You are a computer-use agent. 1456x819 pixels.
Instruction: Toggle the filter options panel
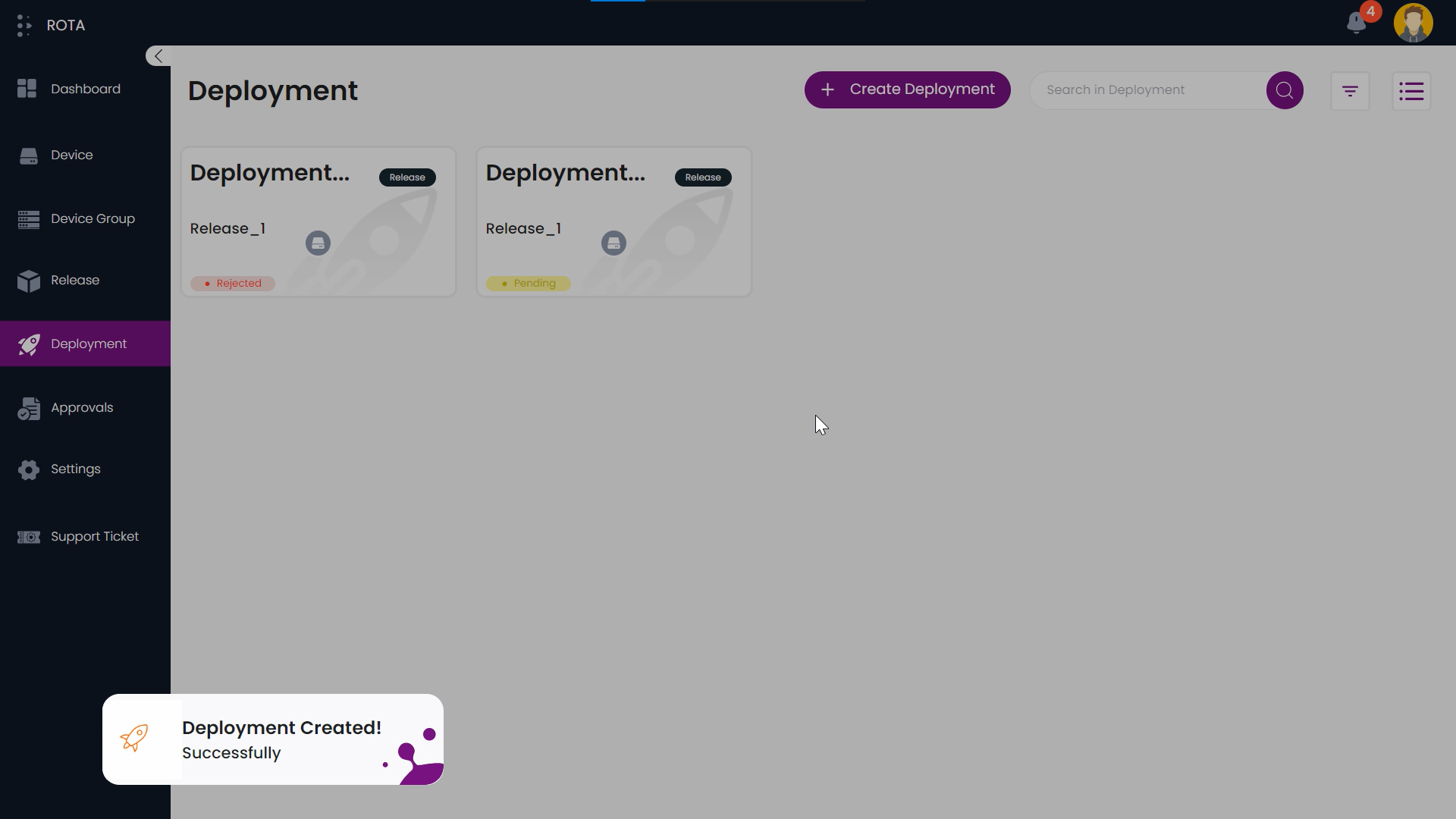pyautogui.click(x=1350, y=90)
